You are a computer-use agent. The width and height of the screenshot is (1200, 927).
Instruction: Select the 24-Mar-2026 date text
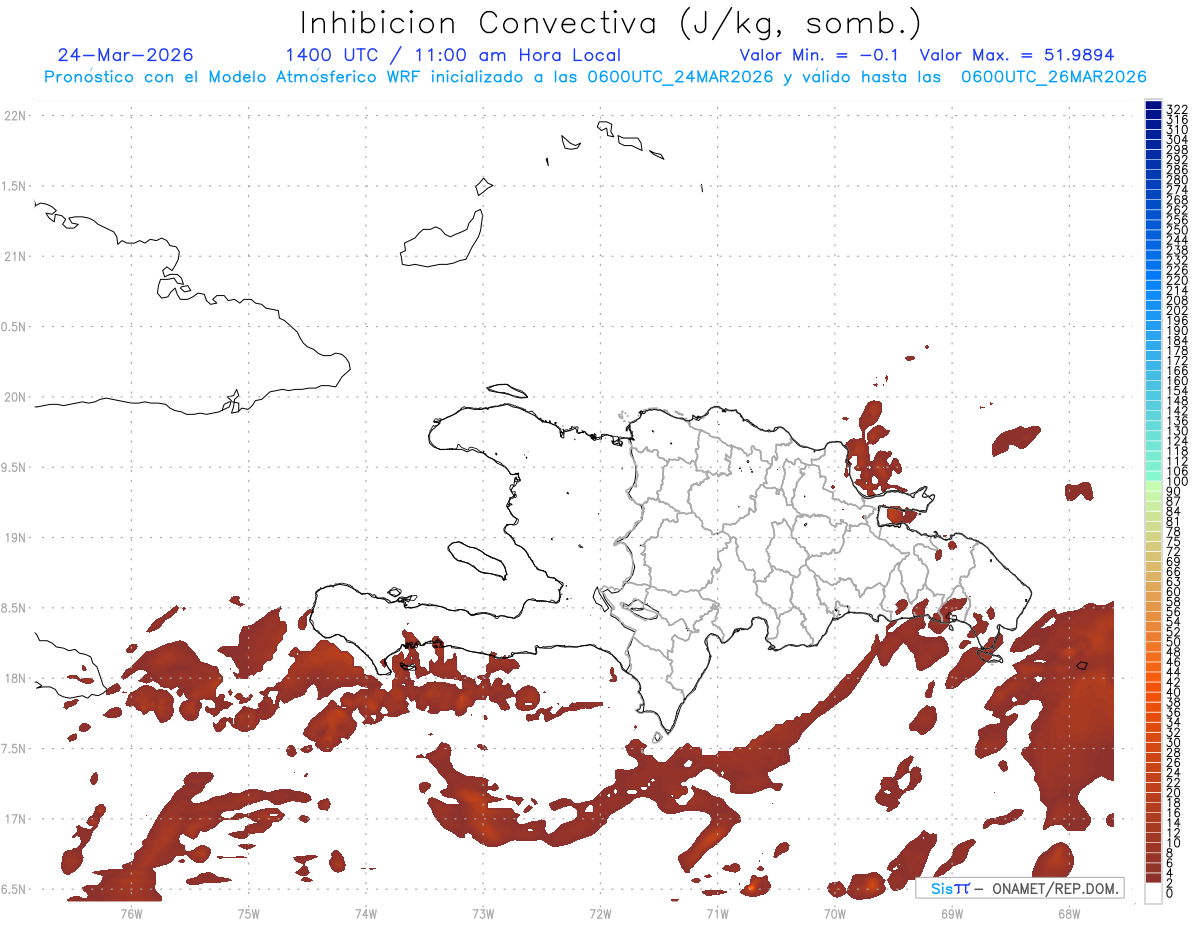click(x=126, y=55)
